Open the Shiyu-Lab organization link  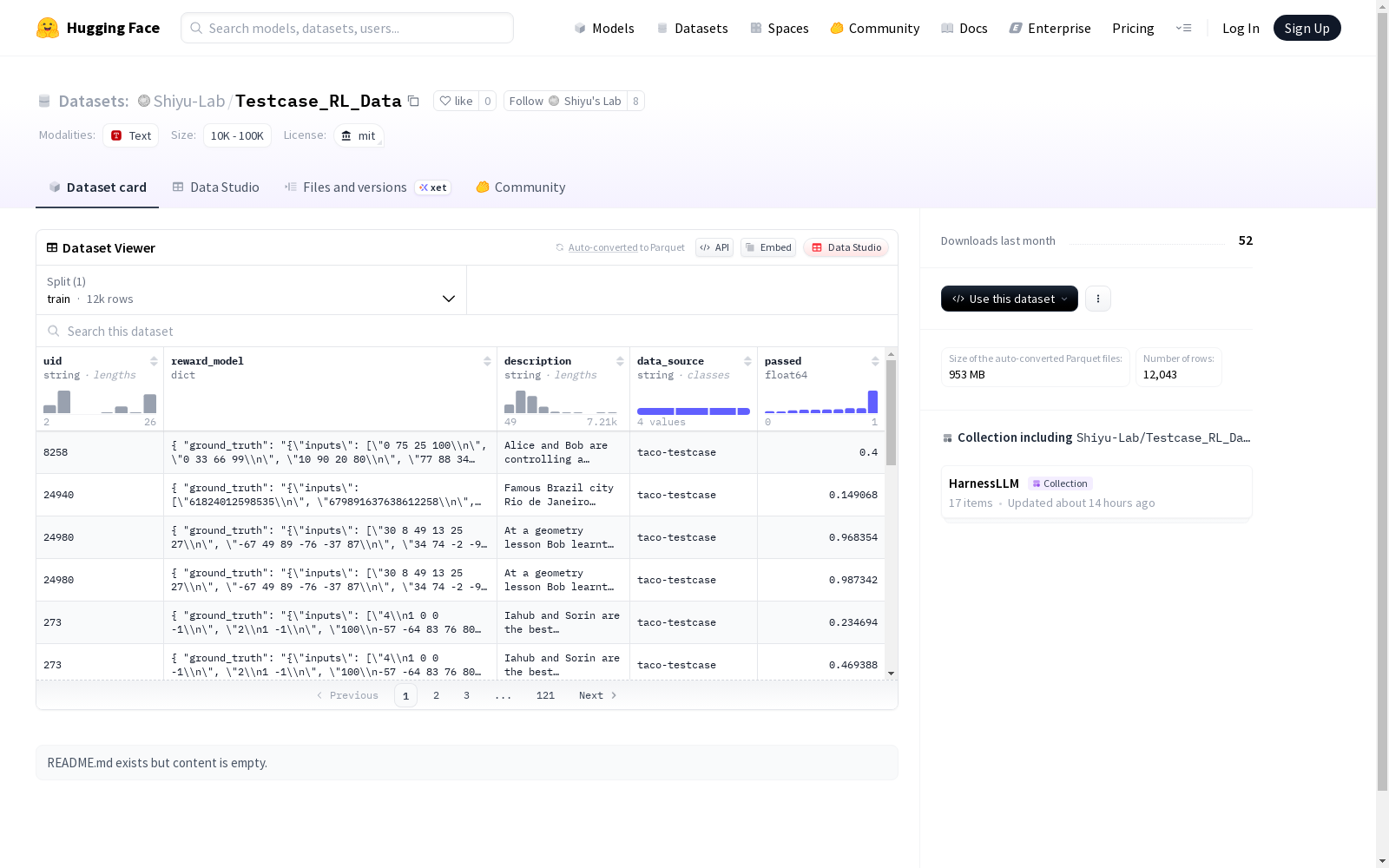coord(189,101)
